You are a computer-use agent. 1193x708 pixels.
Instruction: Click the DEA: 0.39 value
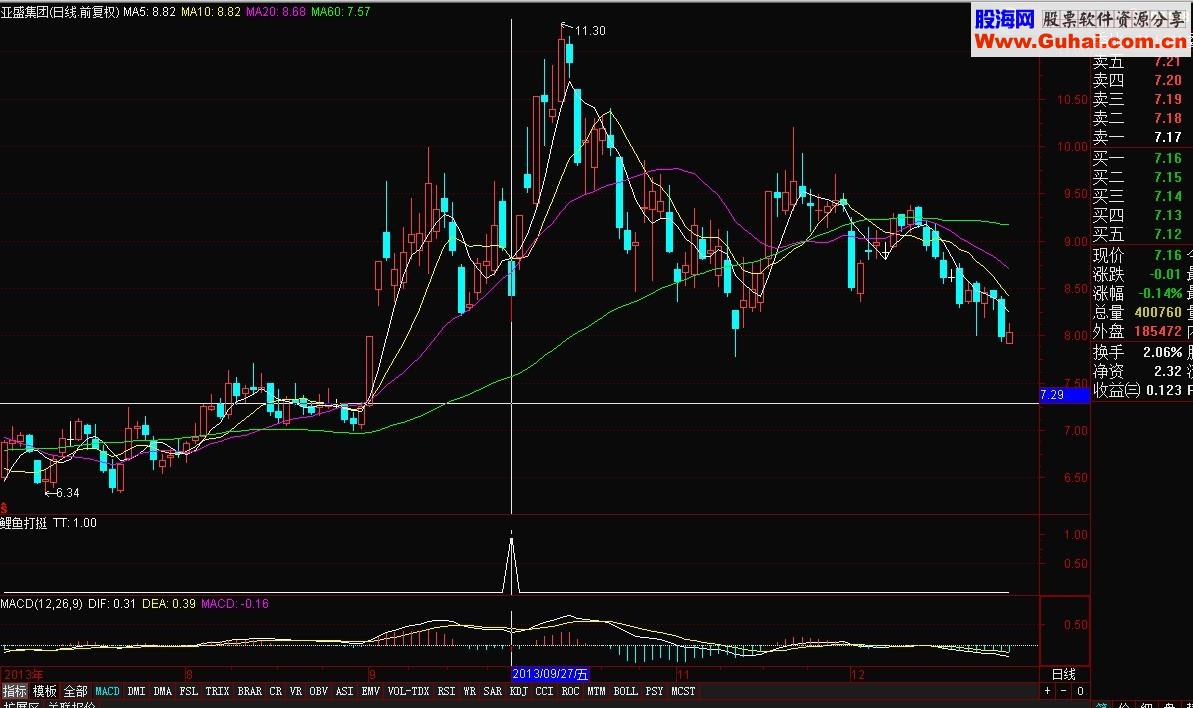(169, 604)
